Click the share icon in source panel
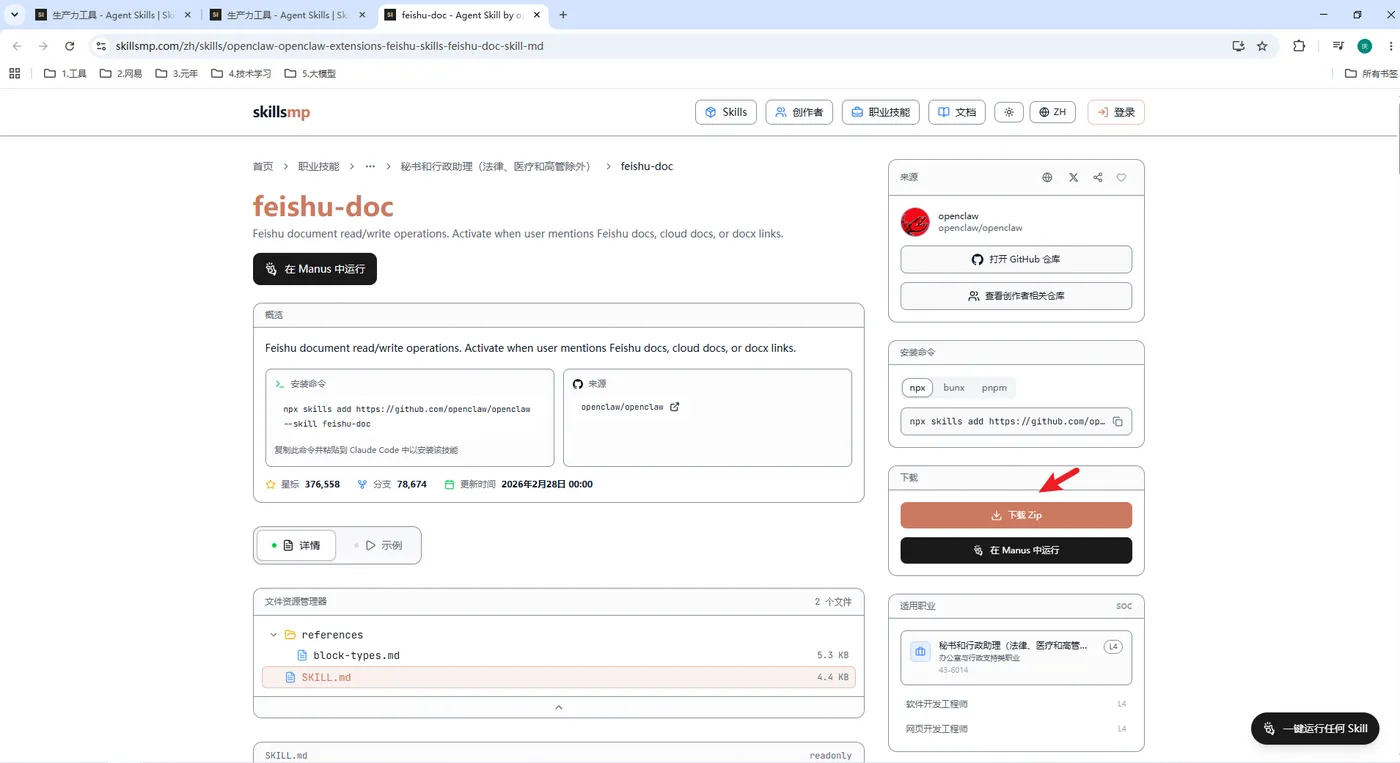This screenshot has width=1400, height=763. click(1098, 177)
